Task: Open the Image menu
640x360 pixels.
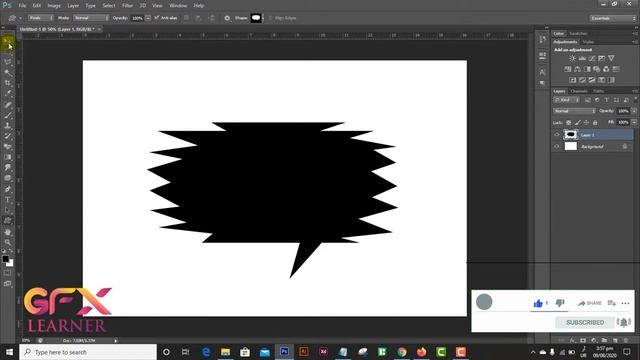Action: 54,6
